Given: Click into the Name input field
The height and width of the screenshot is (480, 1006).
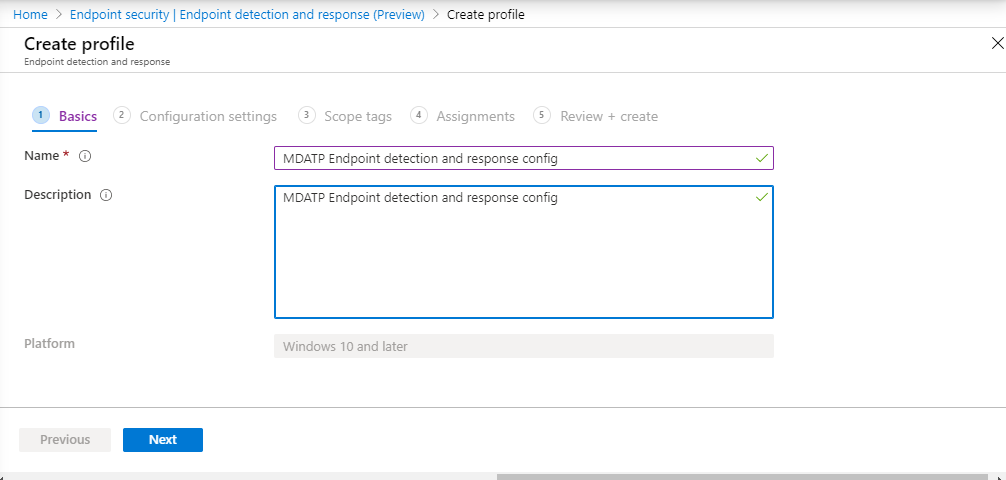Looking at the screenshot, I should pyautogui.click(x=524, y=159).
